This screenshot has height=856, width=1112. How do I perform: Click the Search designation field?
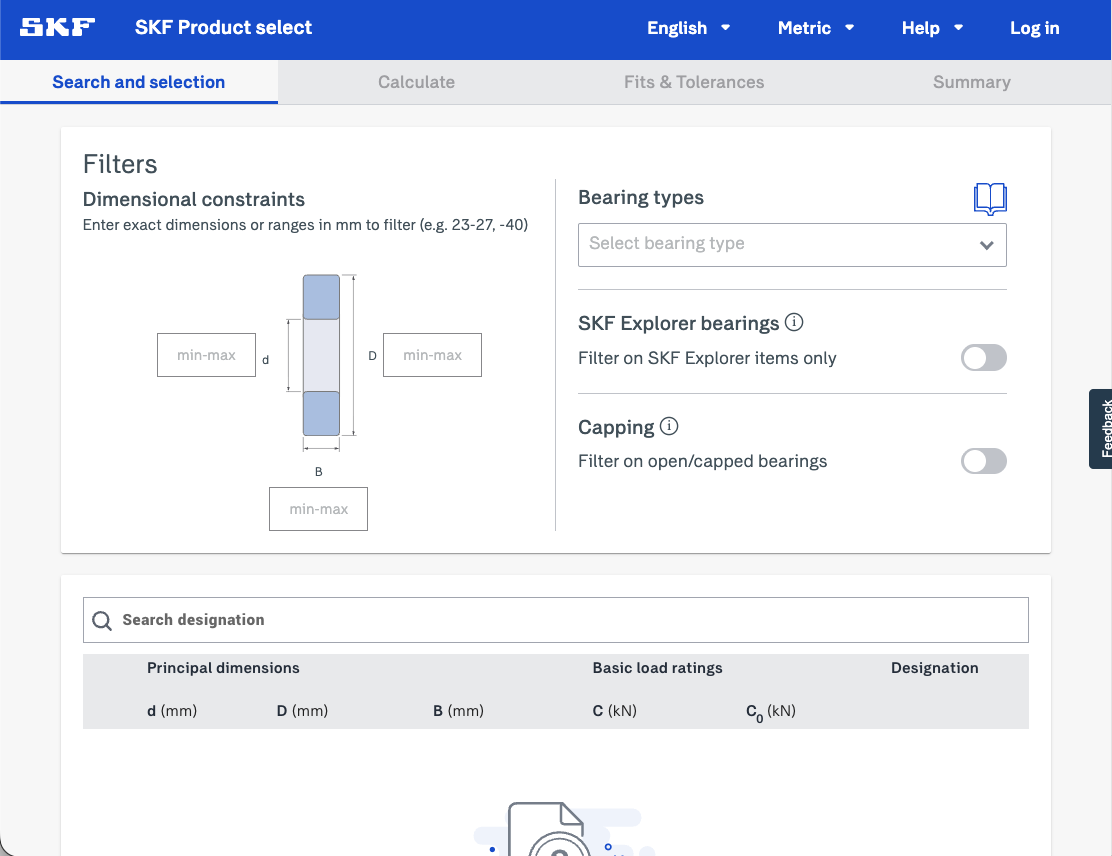tap(555, 621)
